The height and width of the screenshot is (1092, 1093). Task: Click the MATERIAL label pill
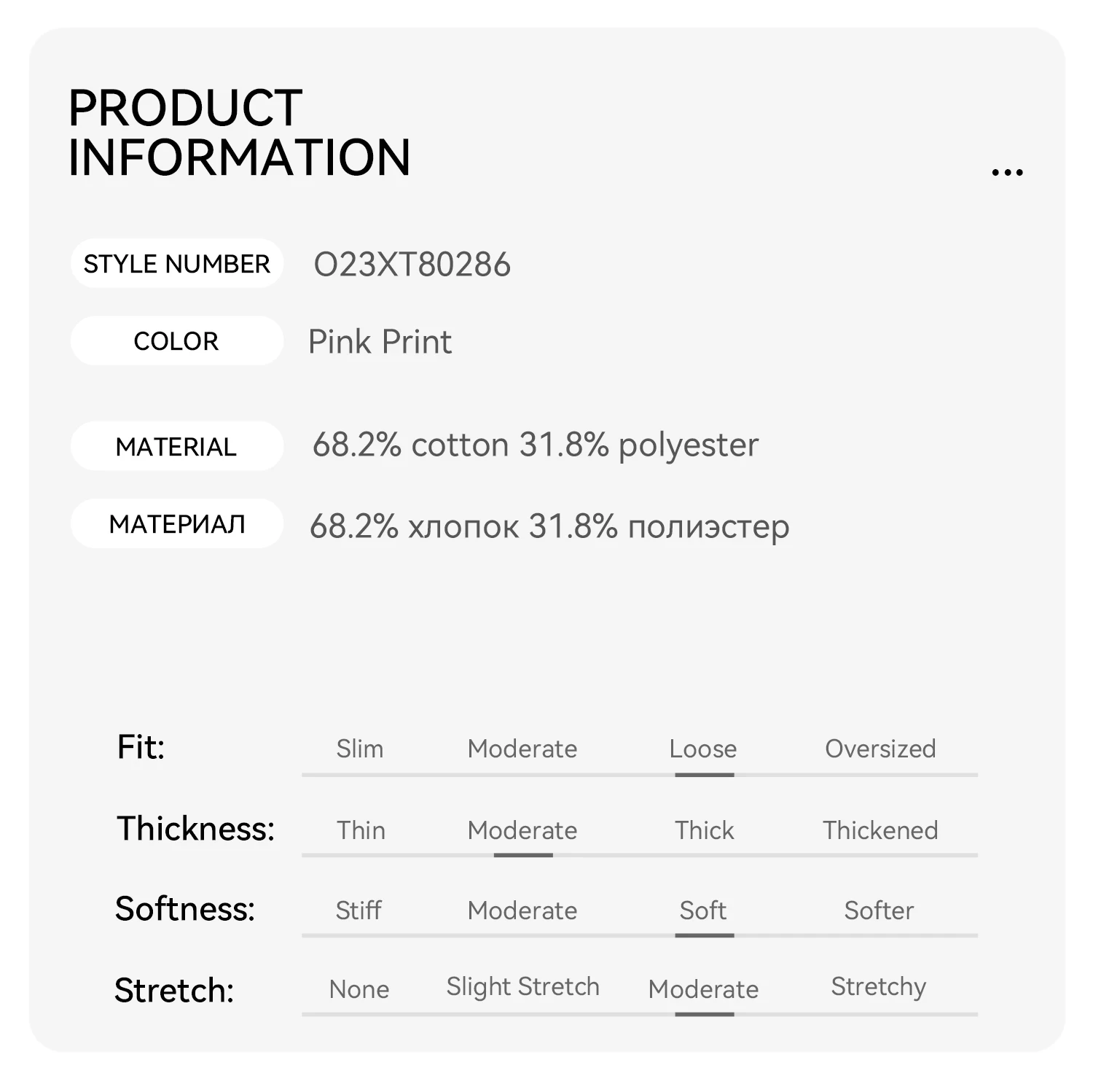pos(176,447)
